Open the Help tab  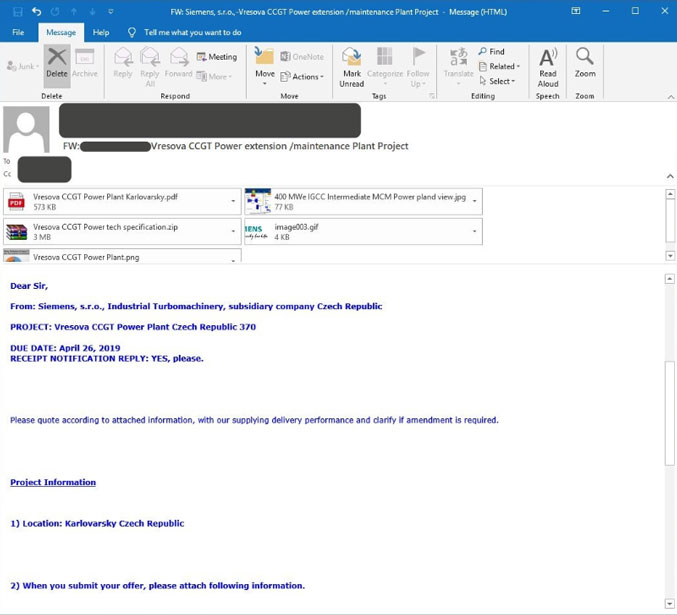(x=101, y=32)
